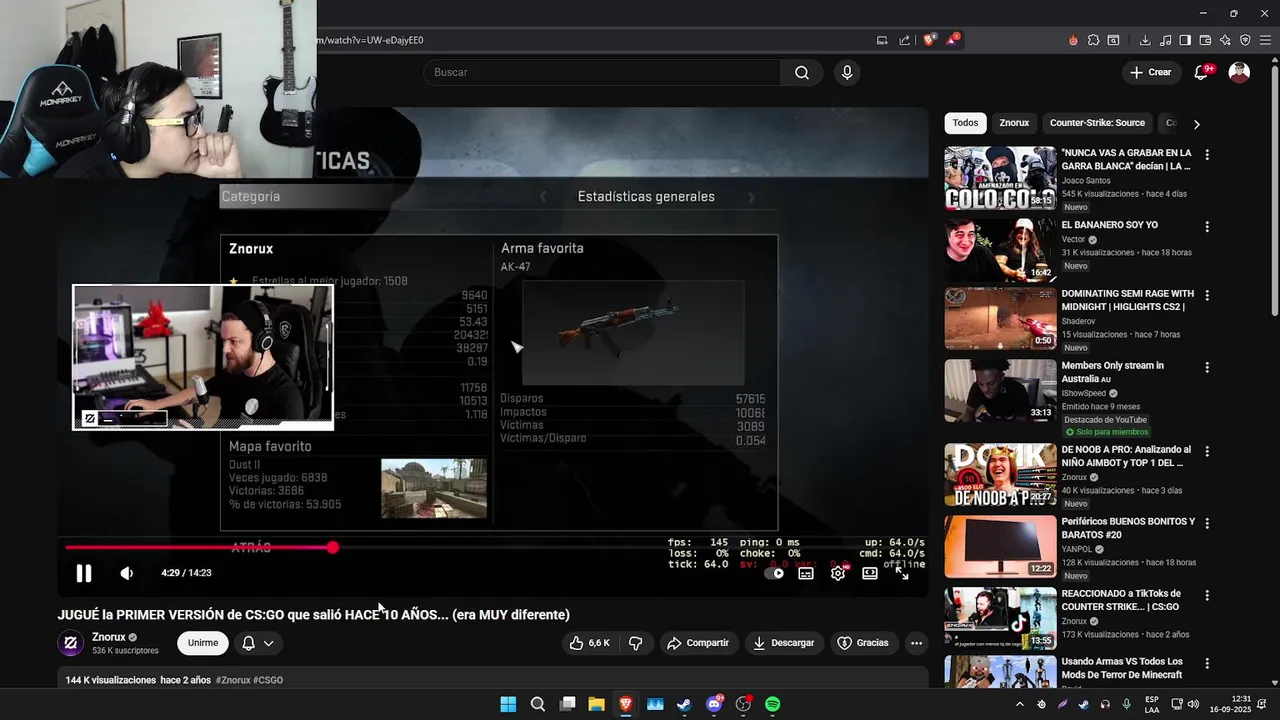Viewport: 1280px width, 720px height.
Task: Open options for Periféricos Buenos video
Action: (1207, 523)
